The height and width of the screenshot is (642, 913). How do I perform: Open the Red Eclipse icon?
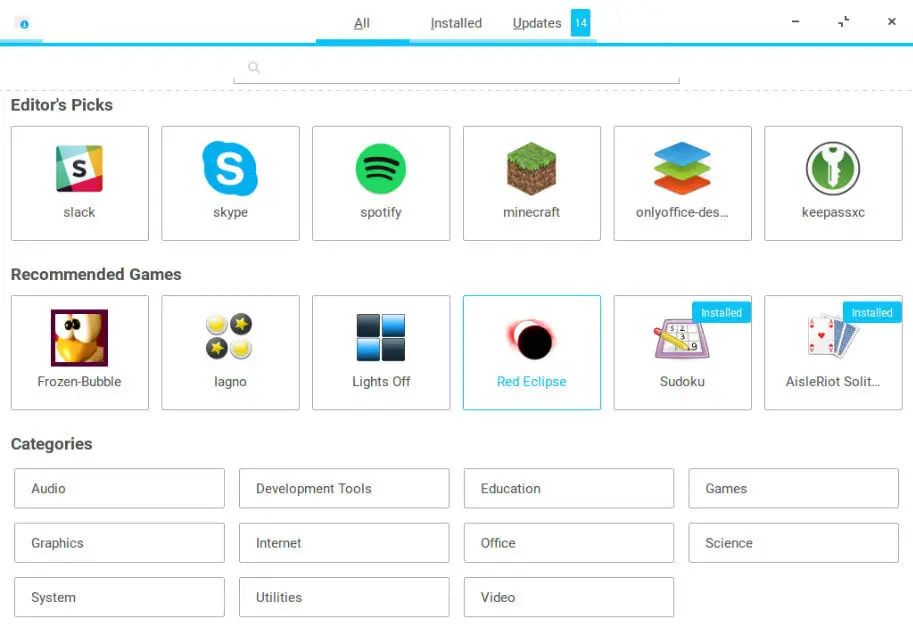532,340
